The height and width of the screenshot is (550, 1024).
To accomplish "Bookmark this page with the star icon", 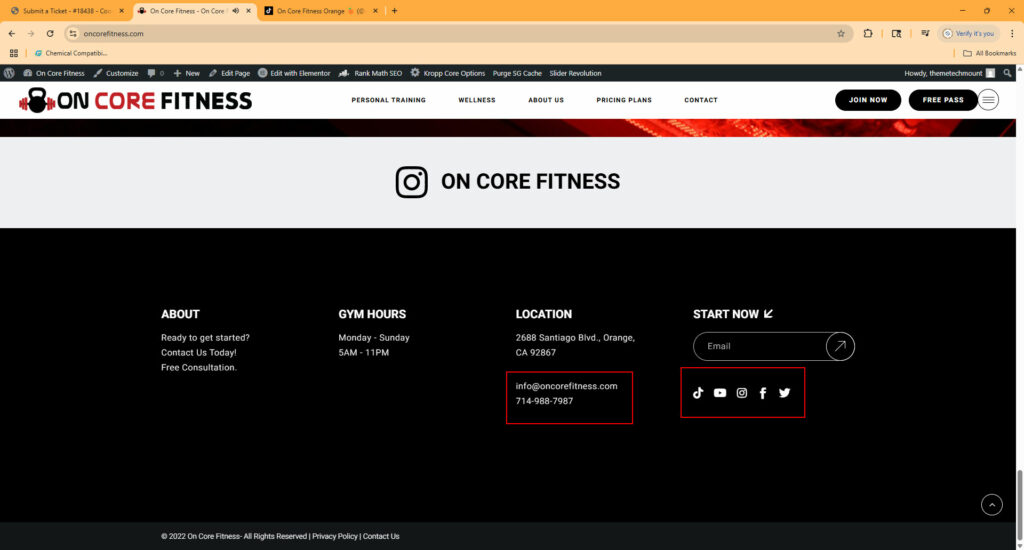I will (x=840, y=33).
